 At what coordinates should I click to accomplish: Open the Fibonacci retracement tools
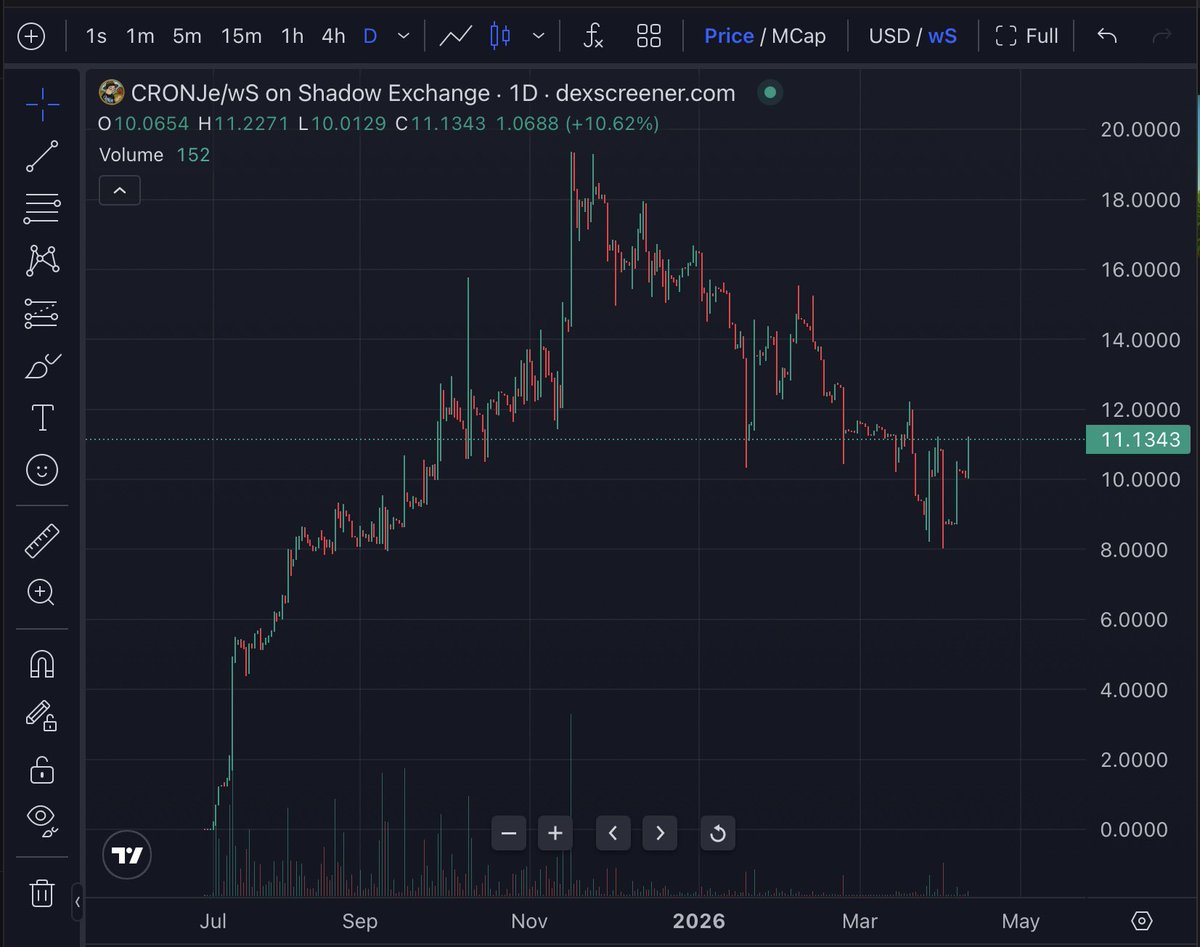[x=41, y=209]
